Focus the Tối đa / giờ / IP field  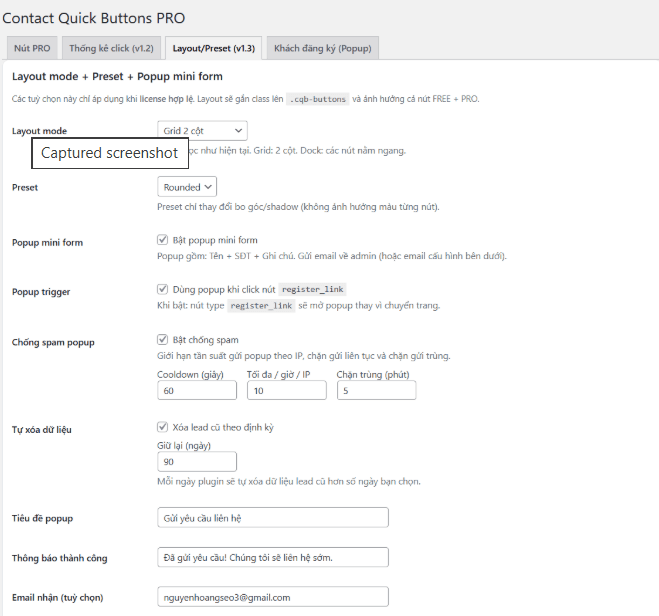coord(286,391)
